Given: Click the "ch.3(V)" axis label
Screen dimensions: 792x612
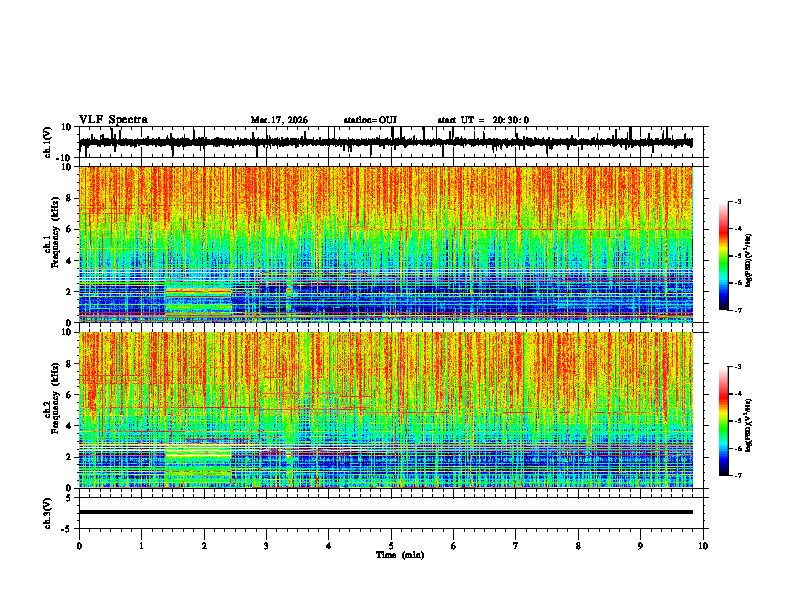Looking at the screenshot, I should click(x=48, y=513).
